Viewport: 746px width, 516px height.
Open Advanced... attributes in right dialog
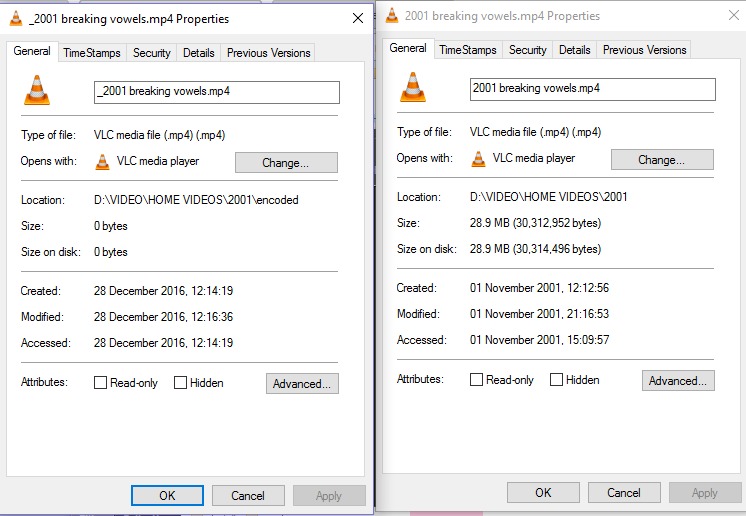(x=678, y=381)
